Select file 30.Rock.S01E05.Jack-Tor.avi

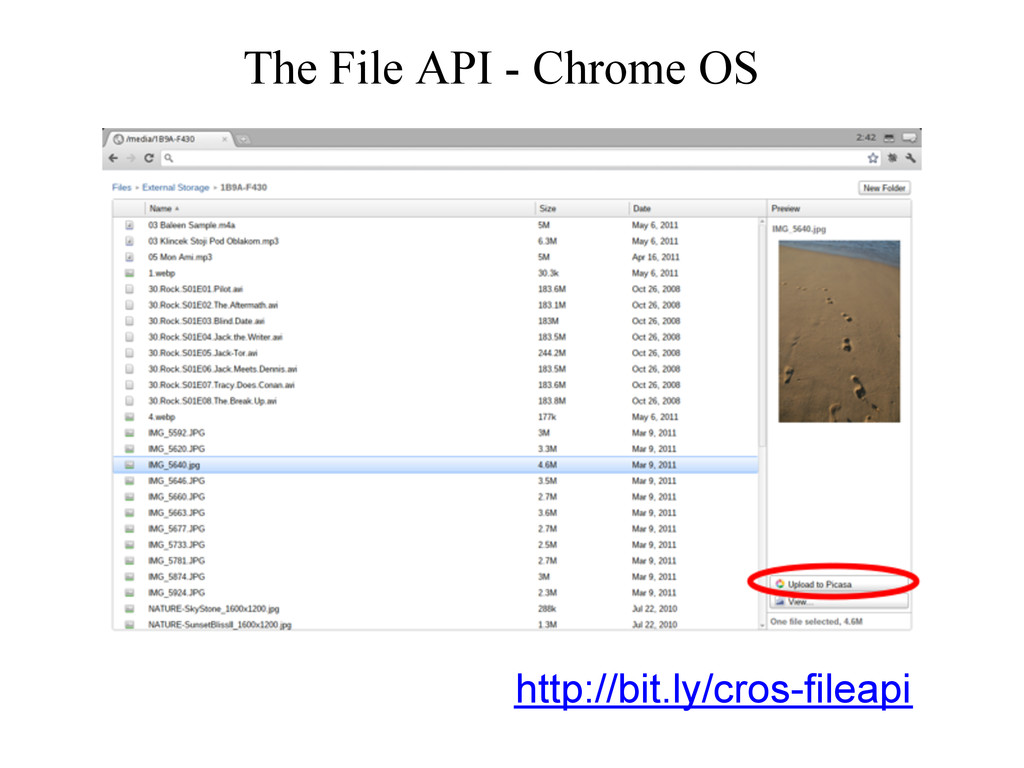pos(436,353)
